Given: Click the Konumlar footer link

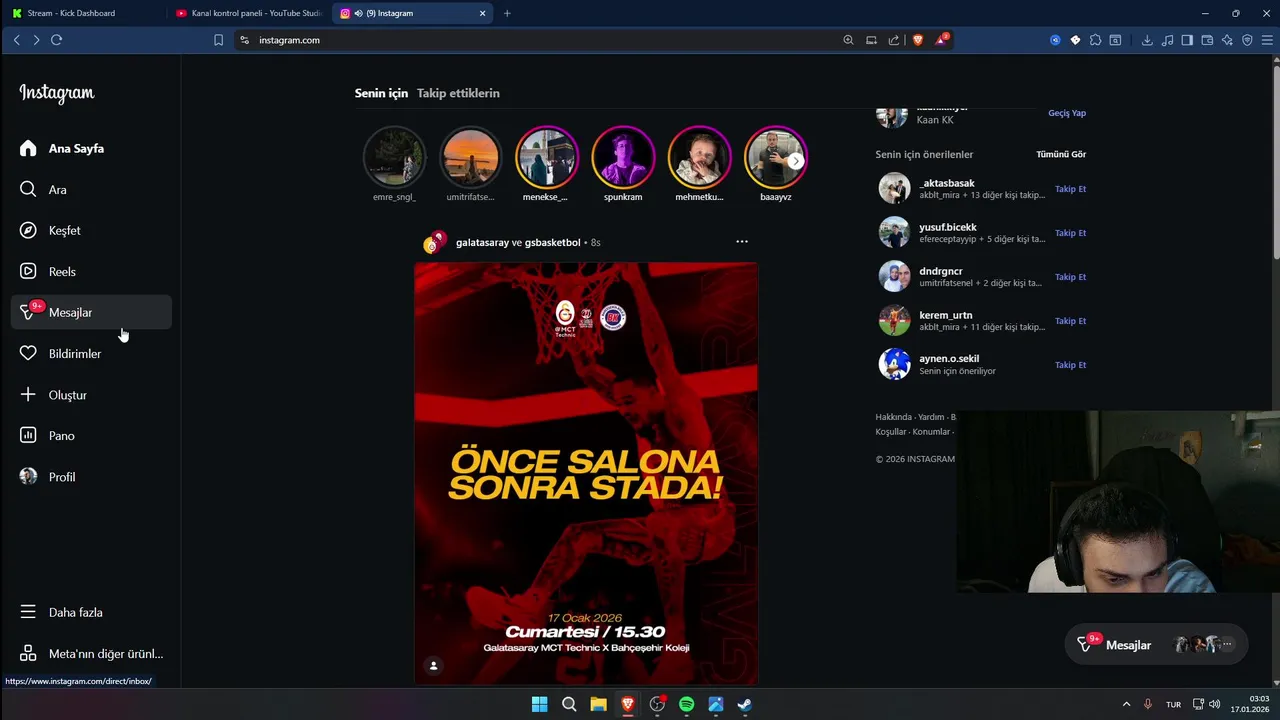Looking at the screenshot, I should [931, 432].
